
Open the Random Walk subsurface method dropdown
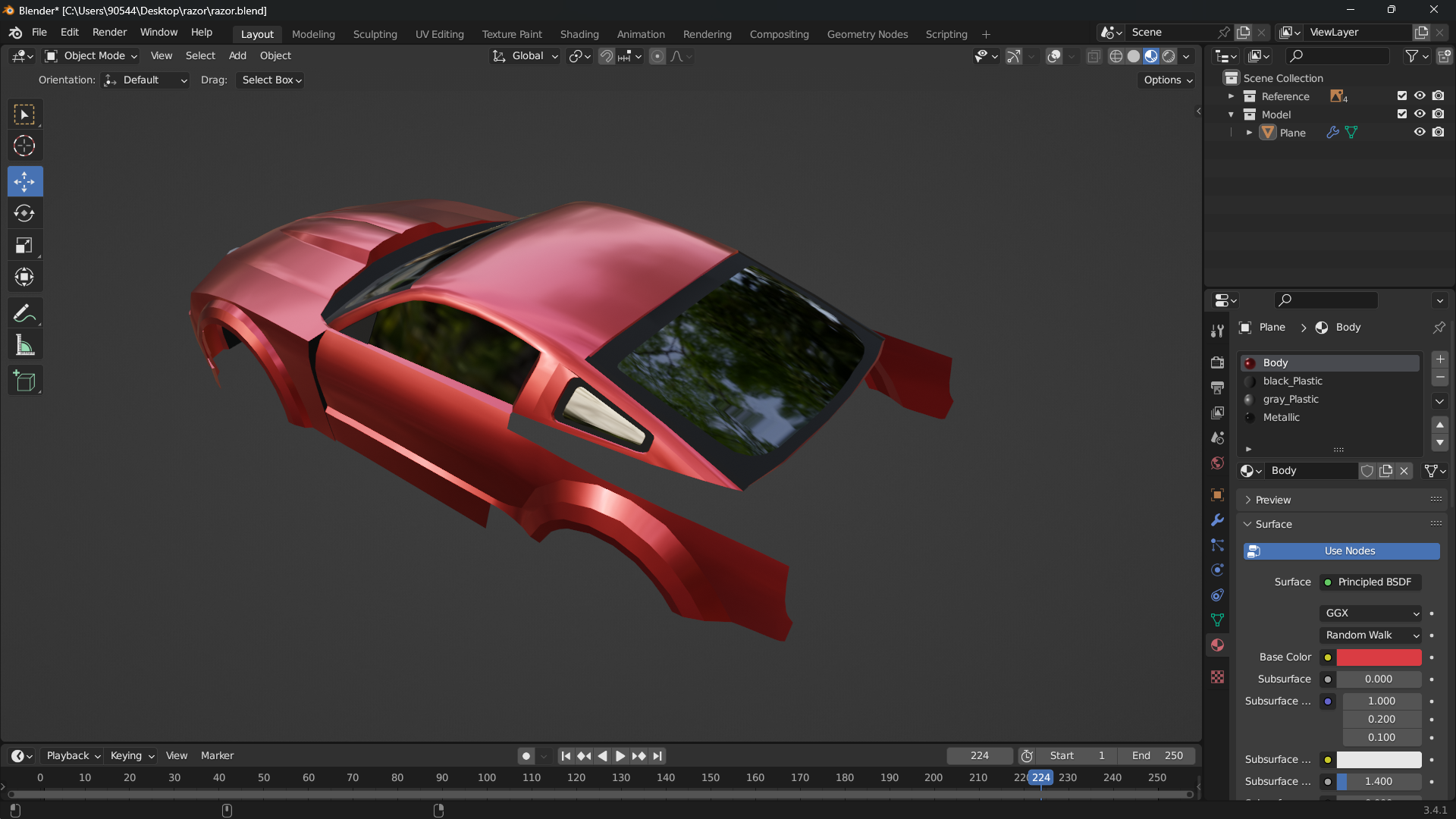pos(1372,635)
